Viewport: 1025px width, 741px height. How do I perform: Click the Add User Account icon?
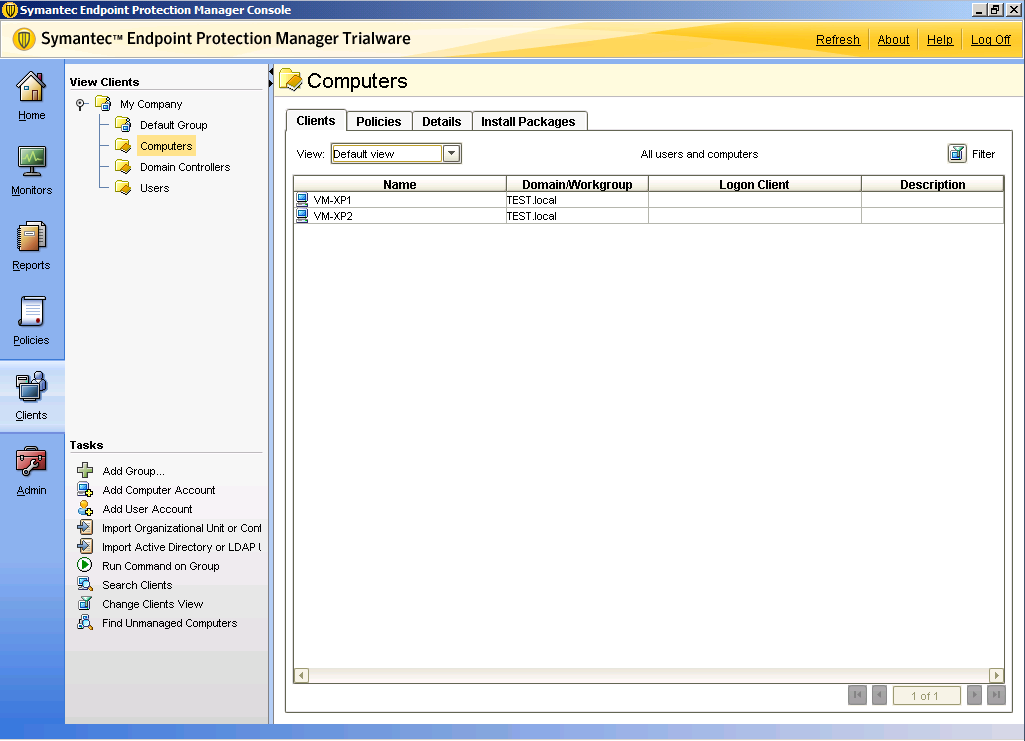pyautogui.click(x=85, y=508)
